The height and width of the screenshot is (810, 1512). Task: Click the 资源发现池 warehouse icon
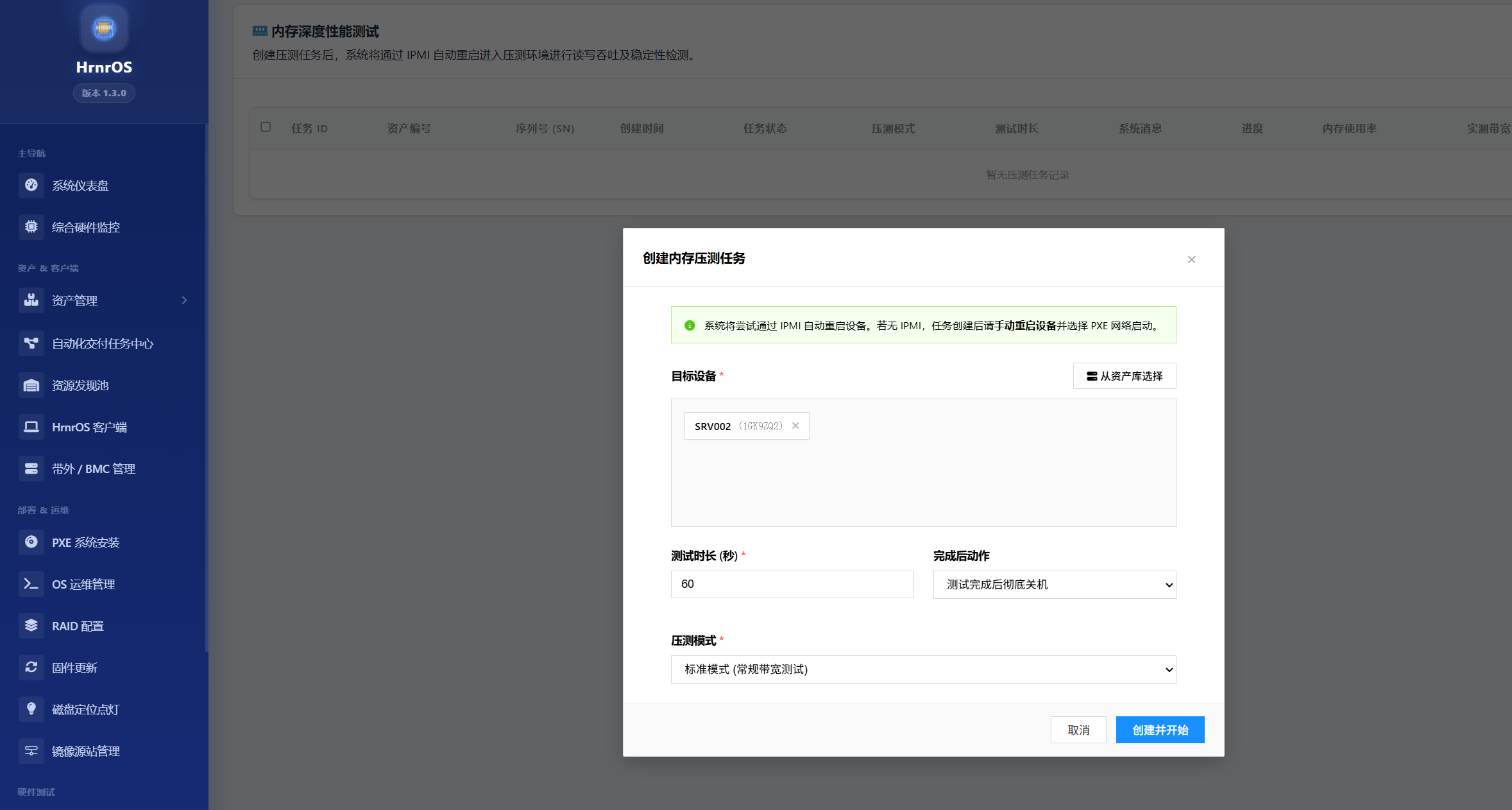click(31, 385)
